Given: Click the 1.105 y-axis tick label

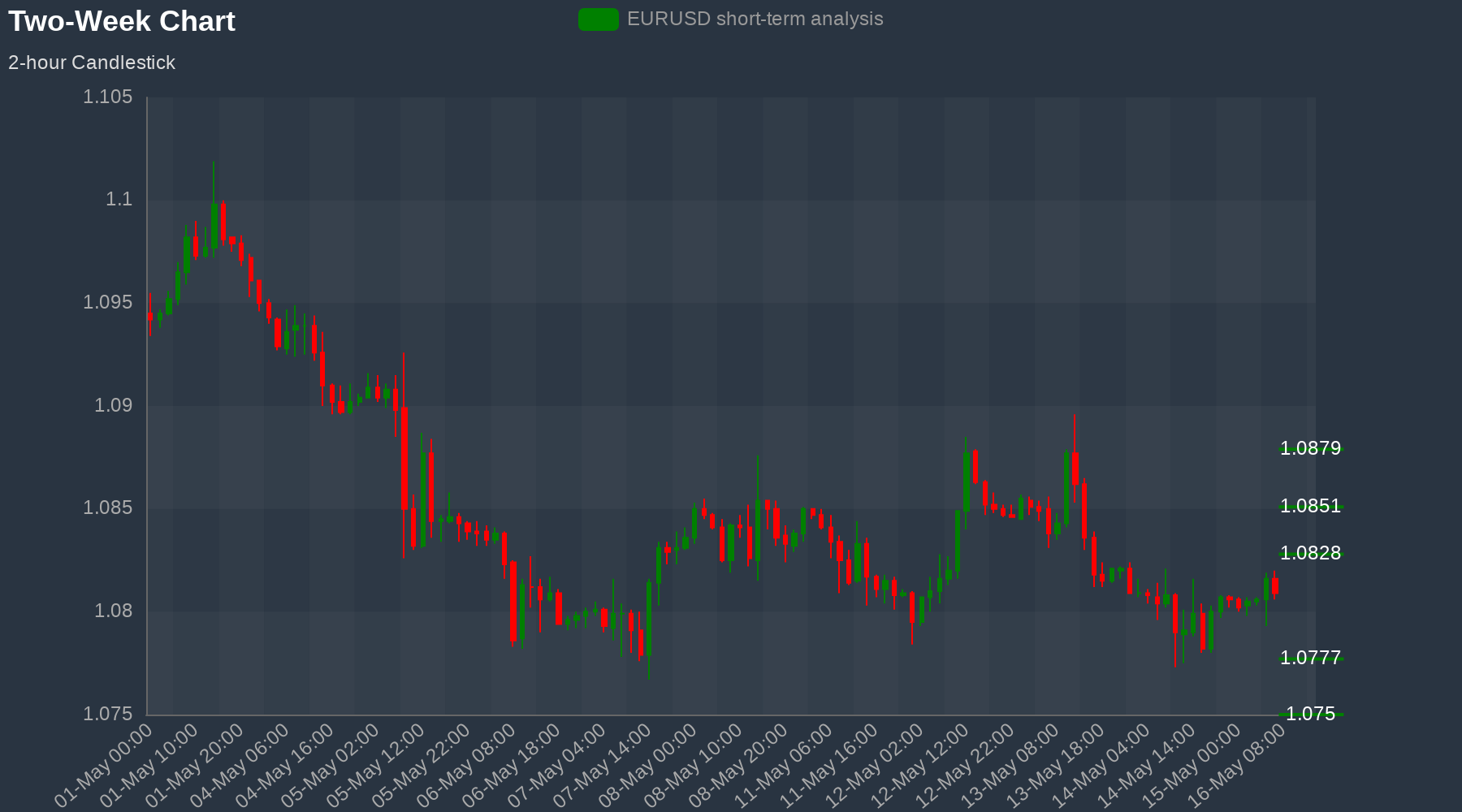Looking at the screenshot, I should [x=107, y=97].
